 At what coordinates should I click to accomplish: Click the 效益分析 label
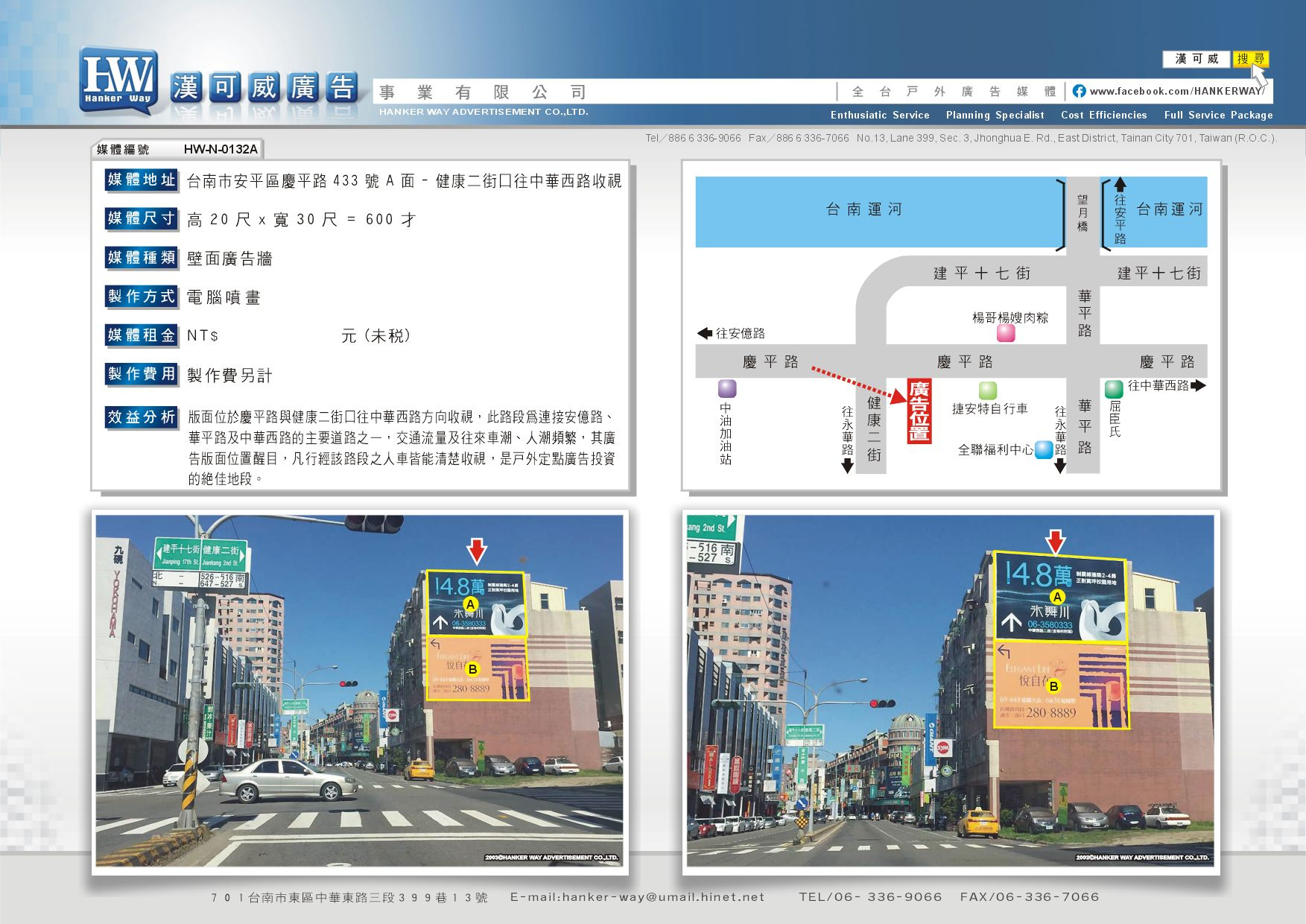[142, 417]
